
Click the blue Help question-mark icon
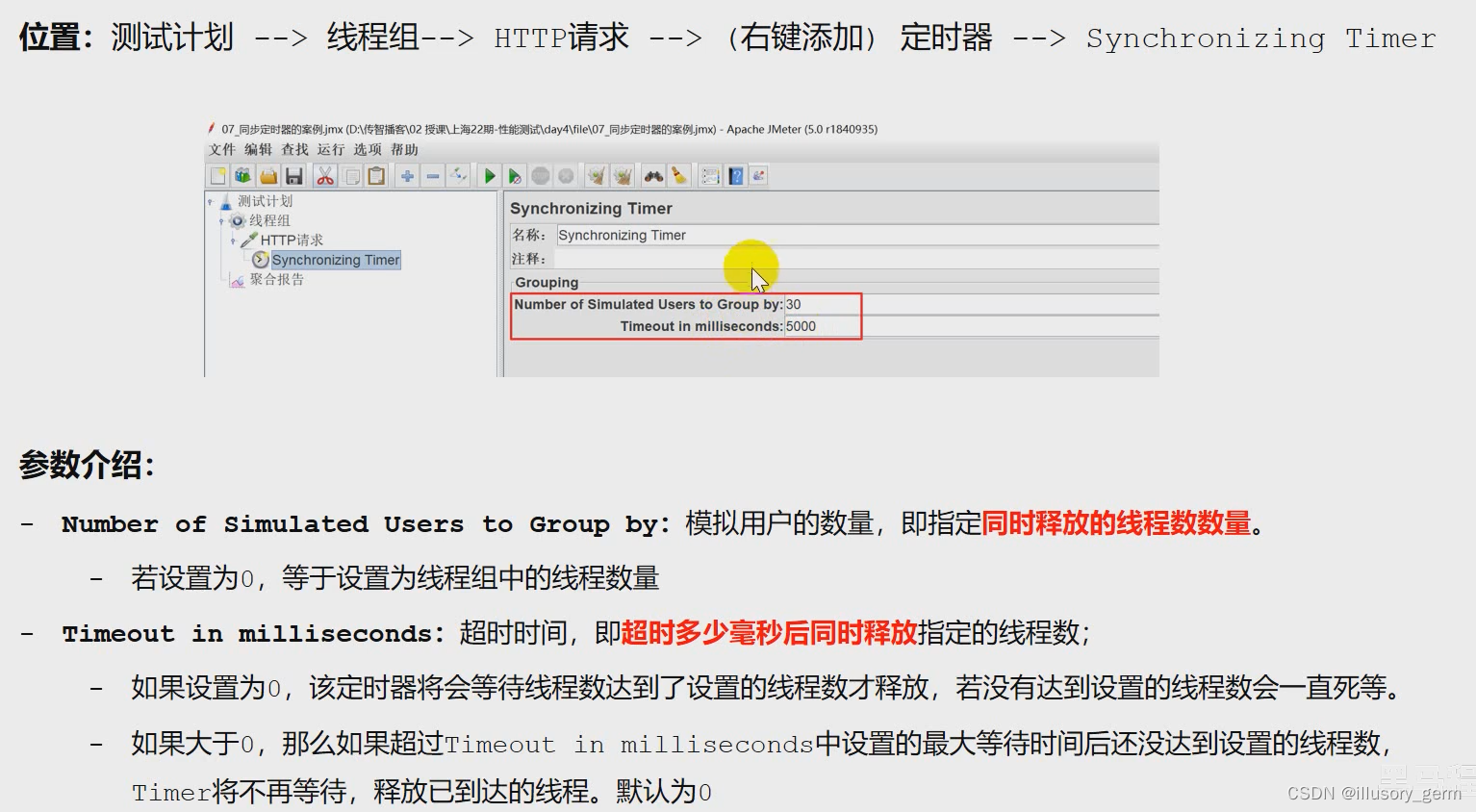736,176
